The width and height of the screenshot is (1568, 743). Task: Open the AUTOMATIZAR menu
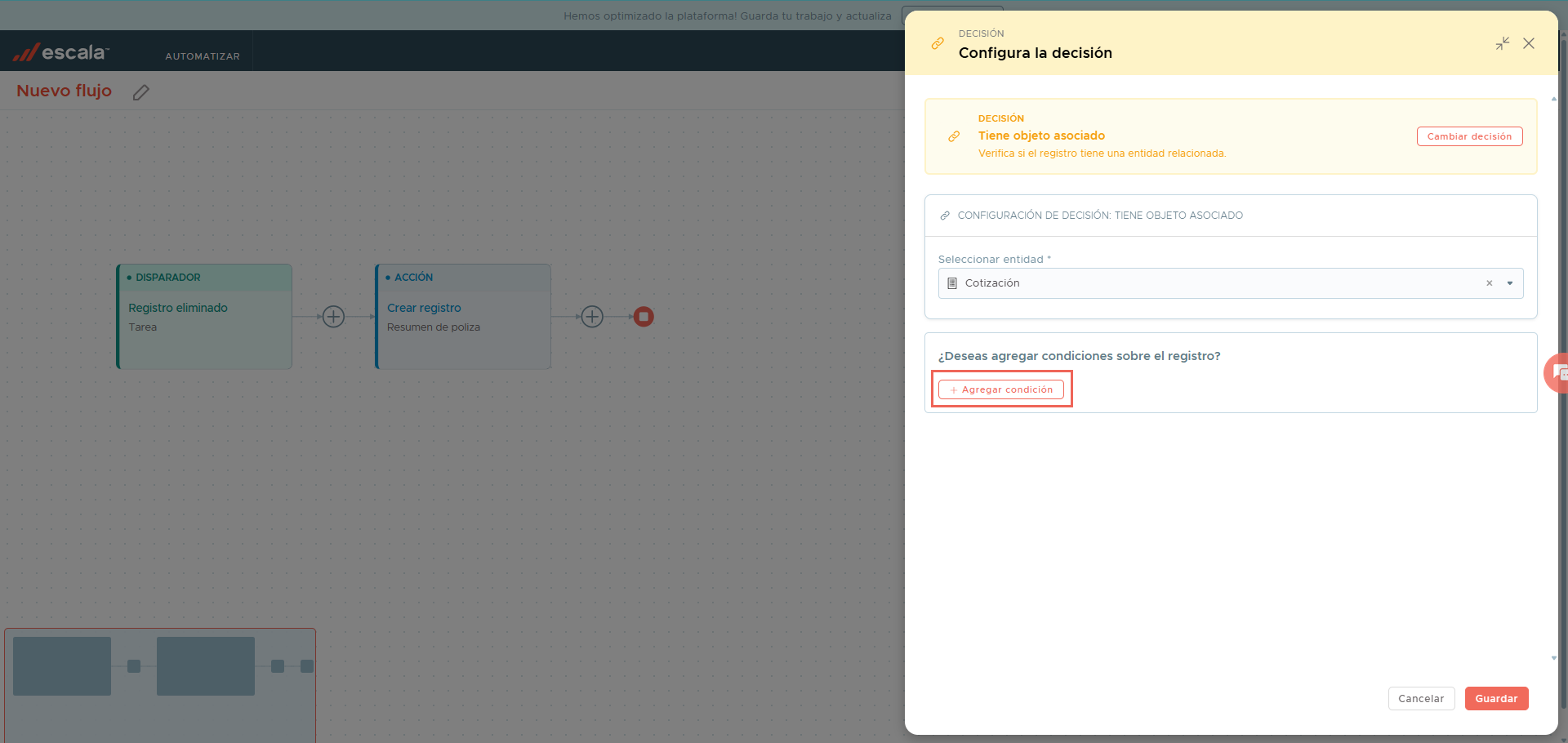[x=203, y=56]
